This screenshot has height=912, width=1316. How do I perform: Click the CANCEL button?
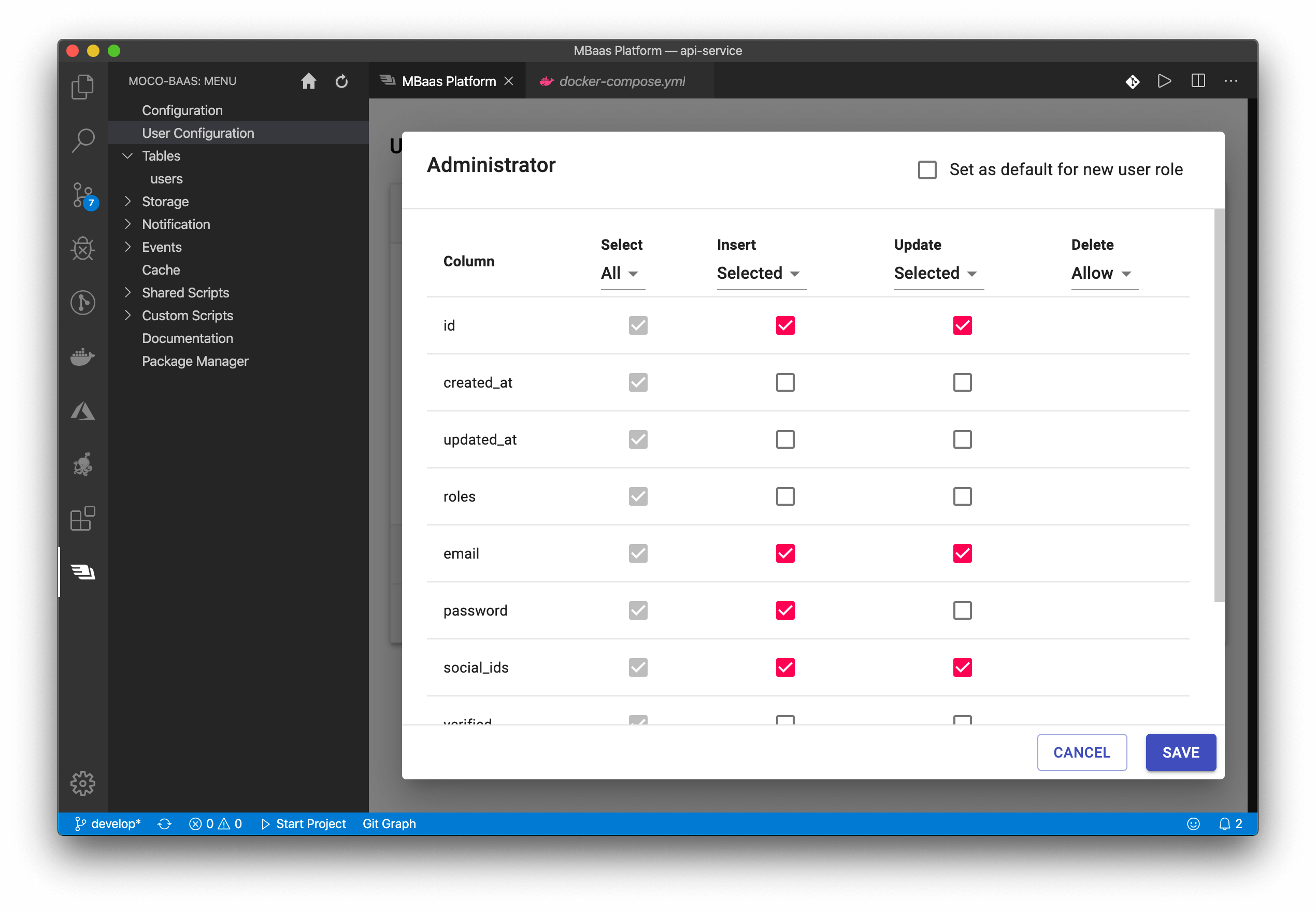tap(1081, 752)
